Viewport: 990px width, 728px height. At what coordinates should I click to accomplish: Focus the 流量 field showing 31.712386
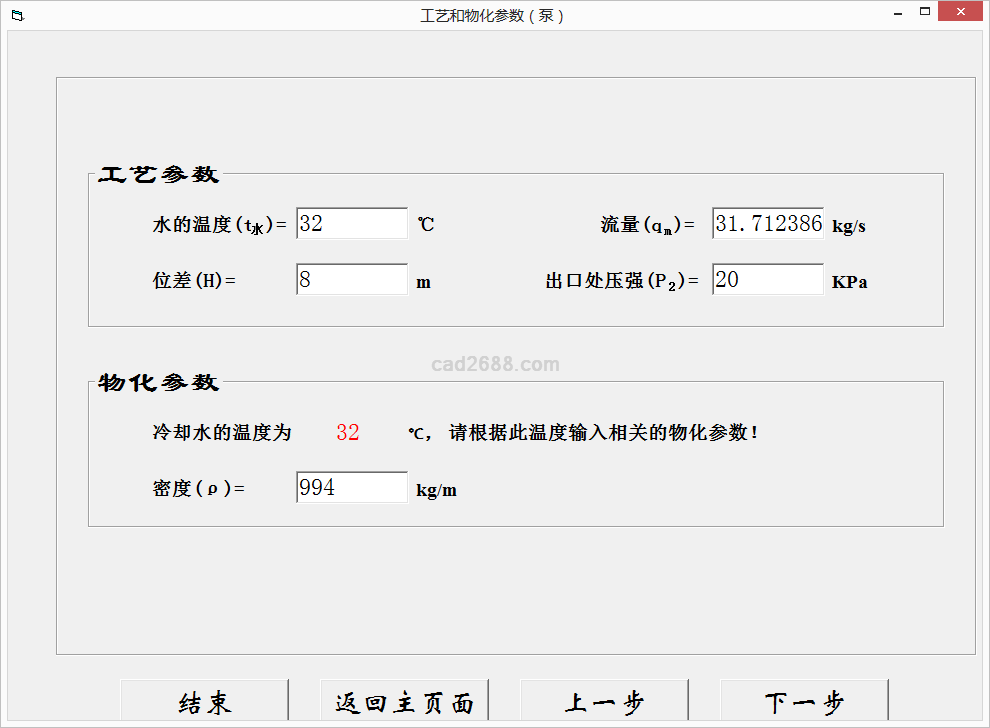click(768, 224)
